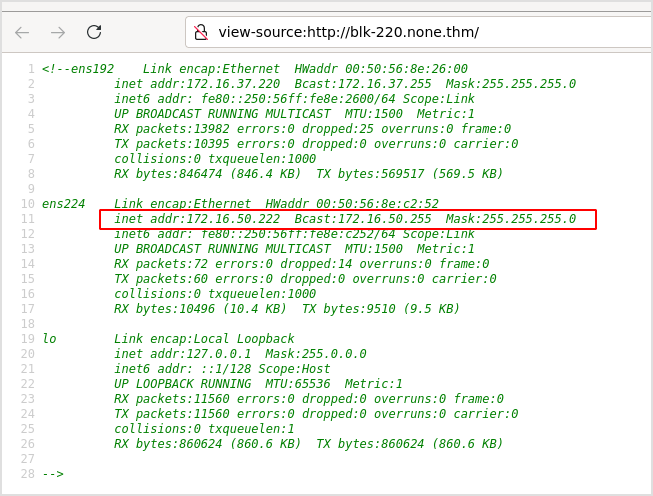Click the ens224 interface name
The width and height of the screenshot is (653, 496).
tap(63, 204)
